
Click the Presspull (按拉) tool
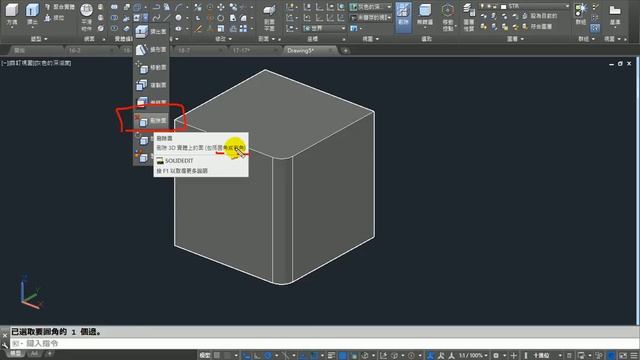click(54, 18)
